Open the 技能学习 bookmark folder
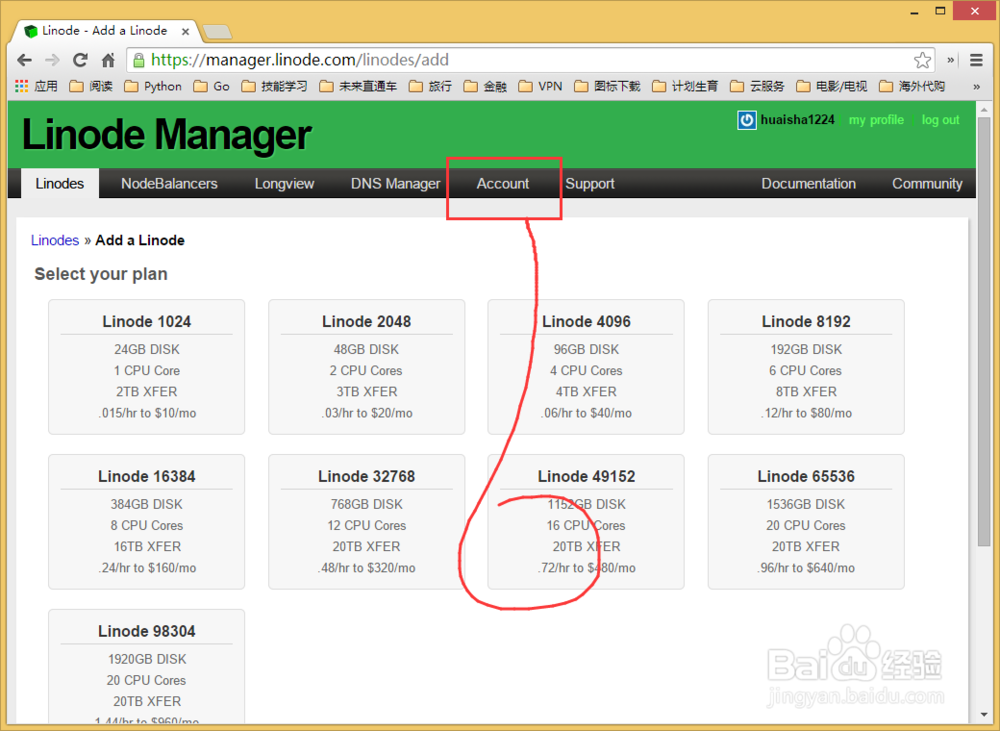The image size is (1000, 731). tap(275, 86)
